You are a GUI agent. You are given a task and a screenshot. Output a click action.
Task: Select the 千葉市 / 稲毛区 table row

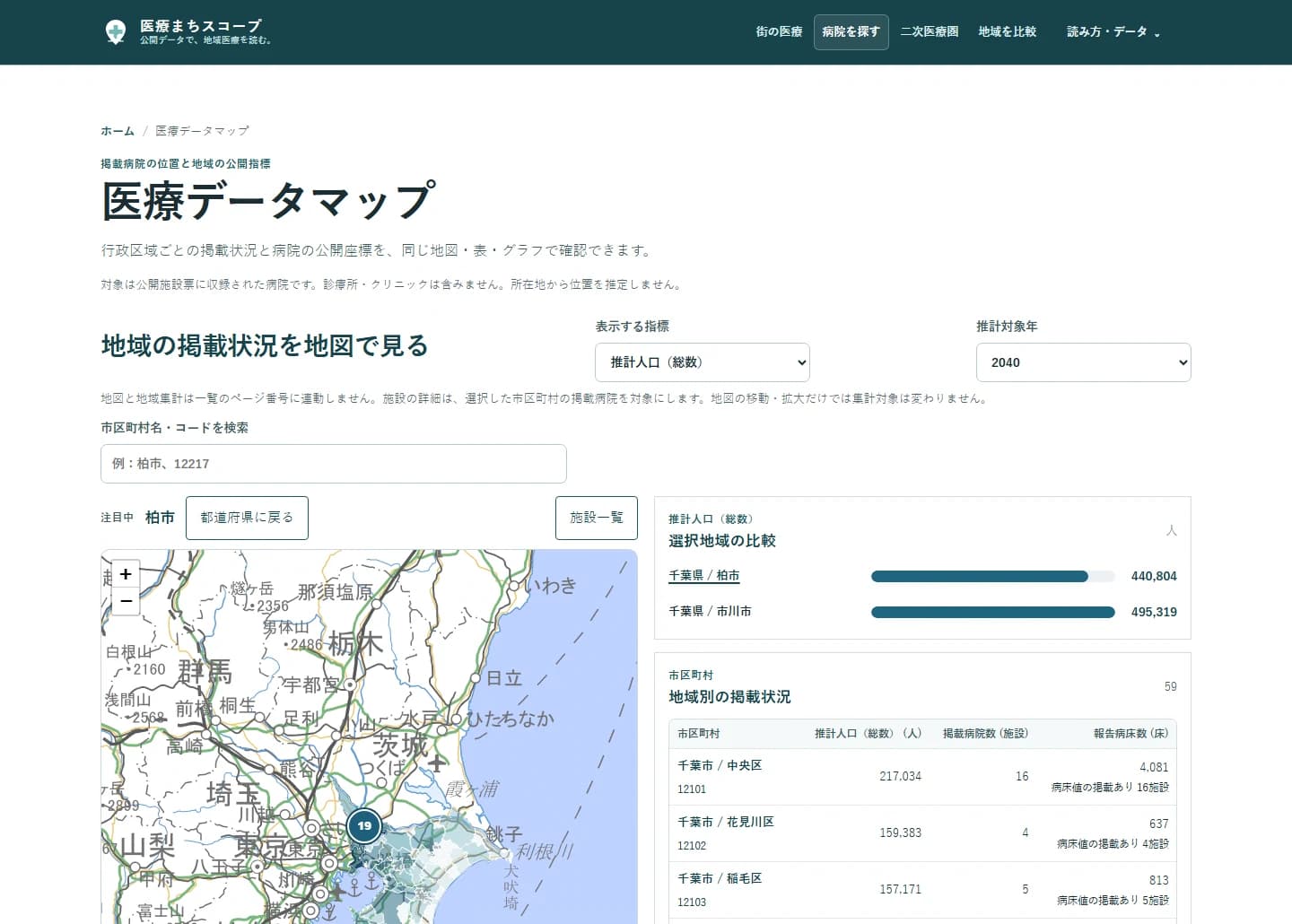tap(922, 890)
